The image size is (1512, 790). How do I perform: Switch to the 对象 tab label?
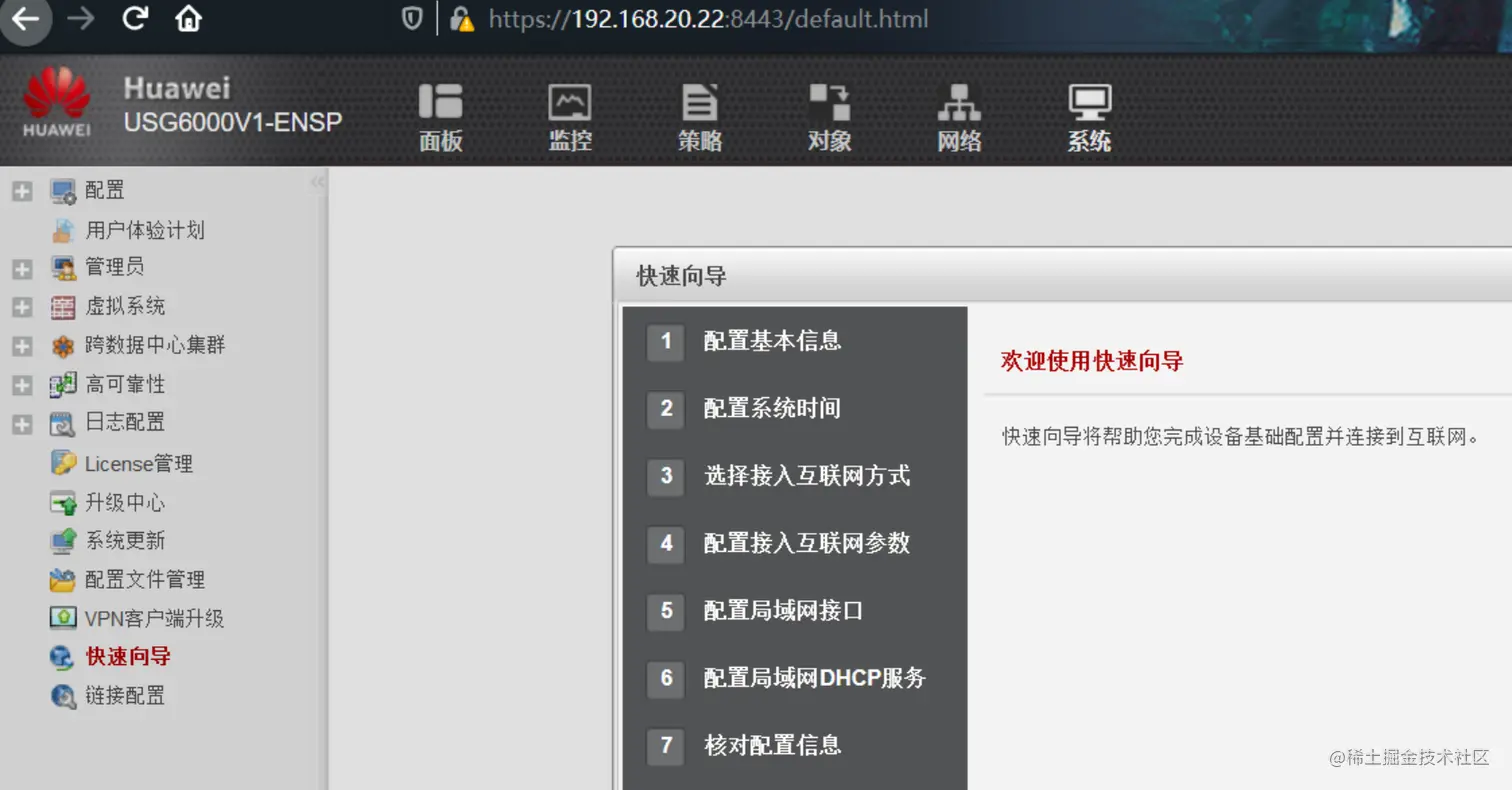[x=829, y=141]
